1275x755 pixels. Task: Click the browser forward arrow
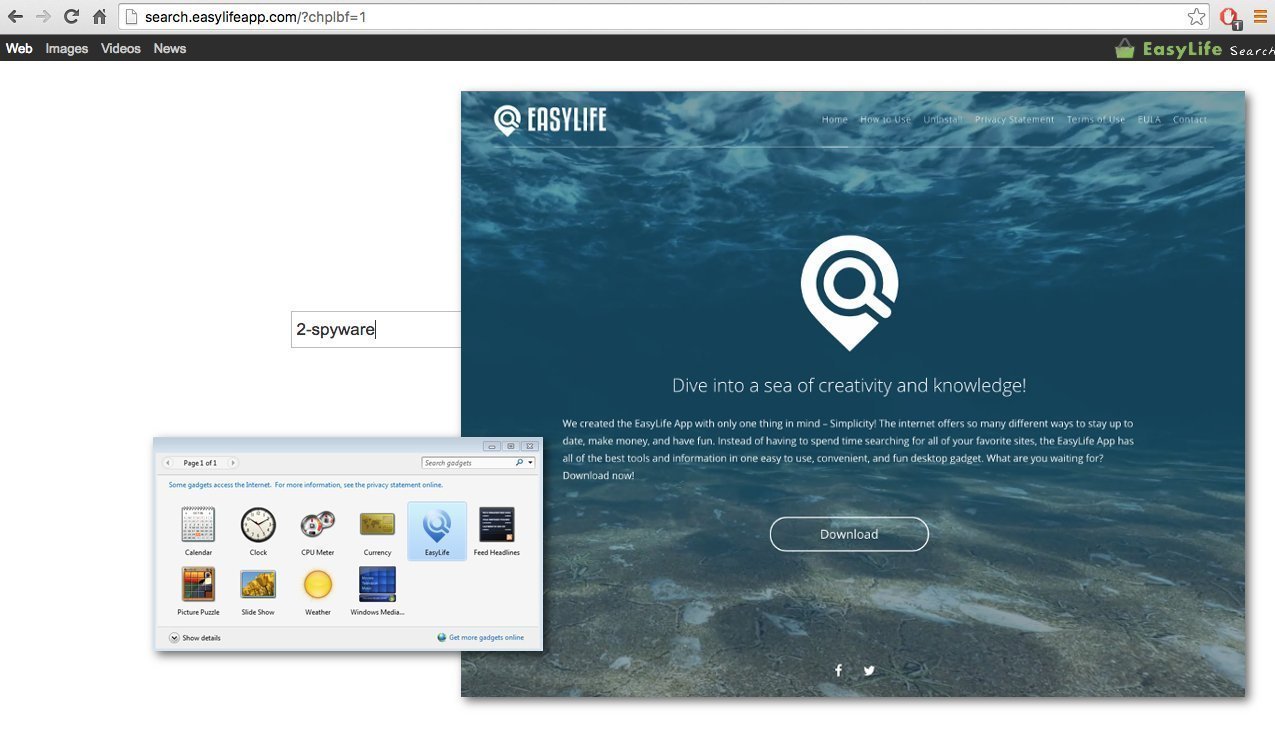click(43, 16)
